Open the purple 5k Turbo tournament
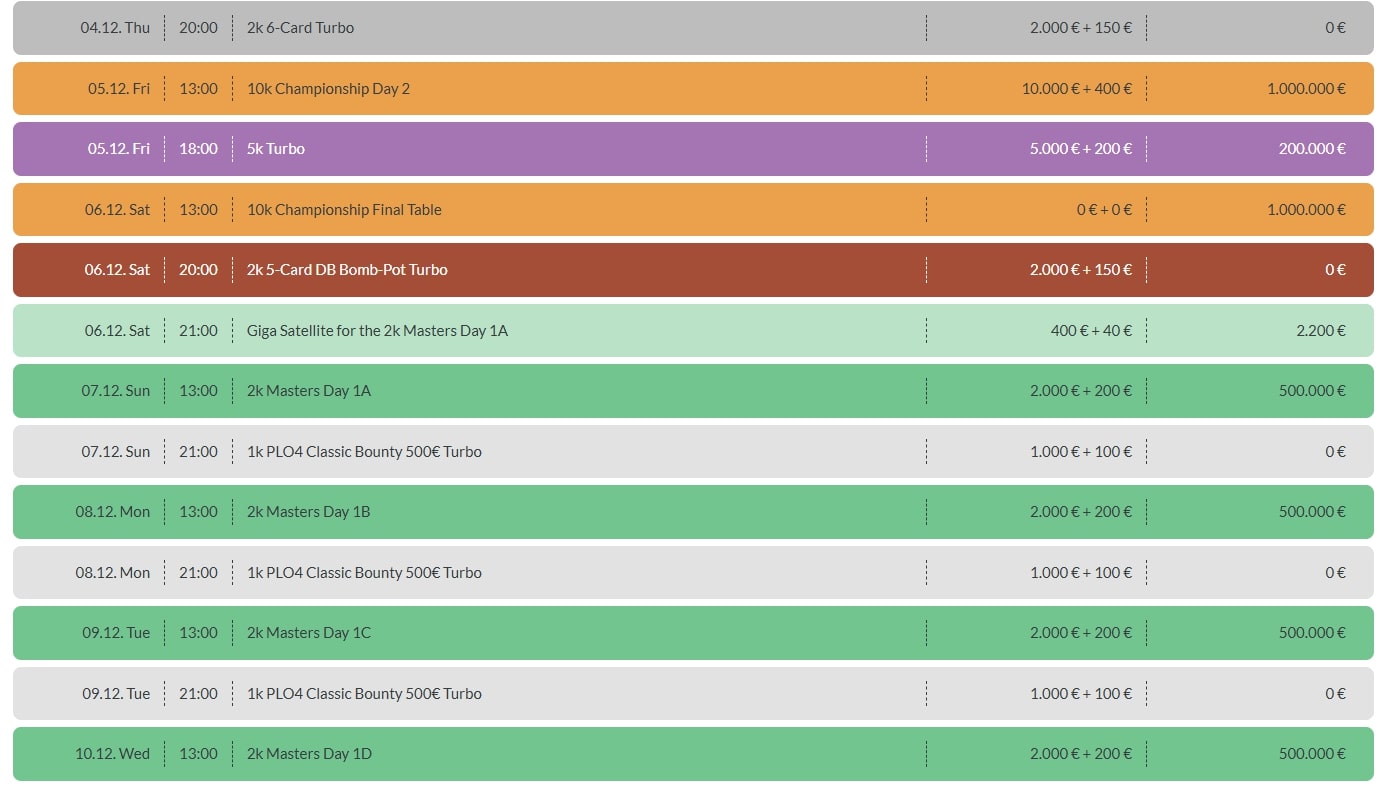1386x785 pixels. (276, 149)
